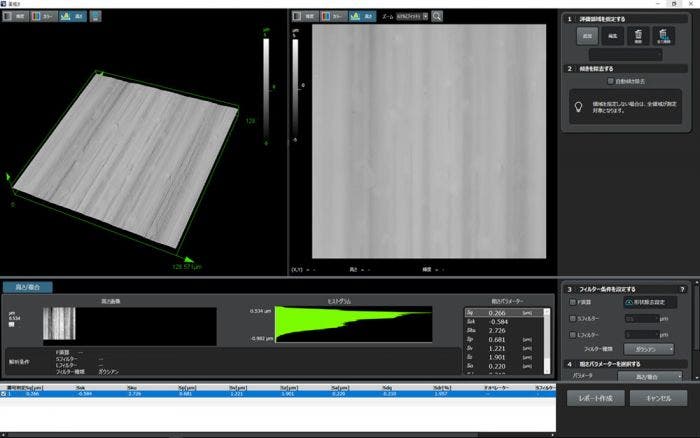Enable the S filter checkbox
Screen dimensions: 700x438
pos(572,317)
